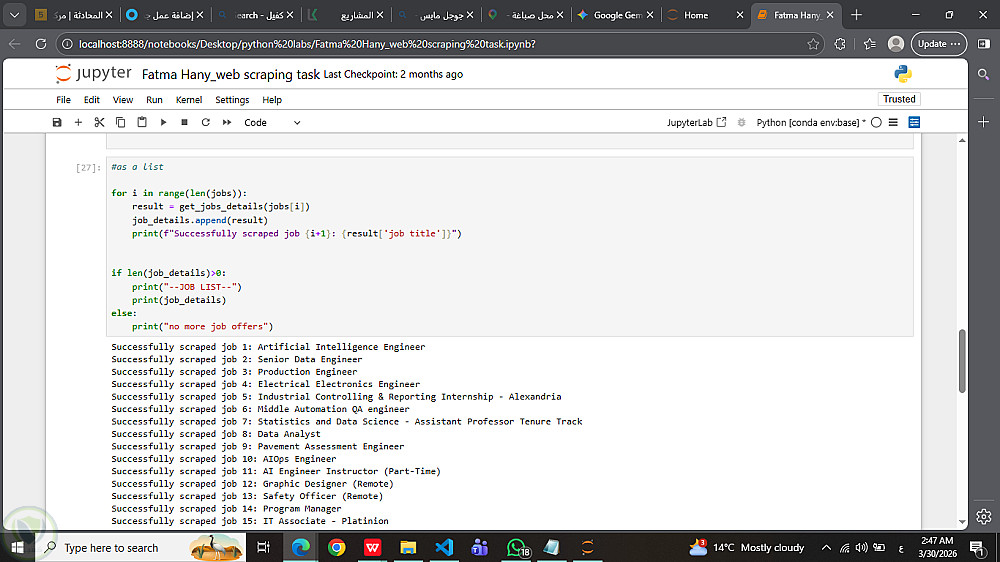The height and width of the screenshot is (562, 1000).
Task: Open the Edit menu
Action: click(92, 100)
